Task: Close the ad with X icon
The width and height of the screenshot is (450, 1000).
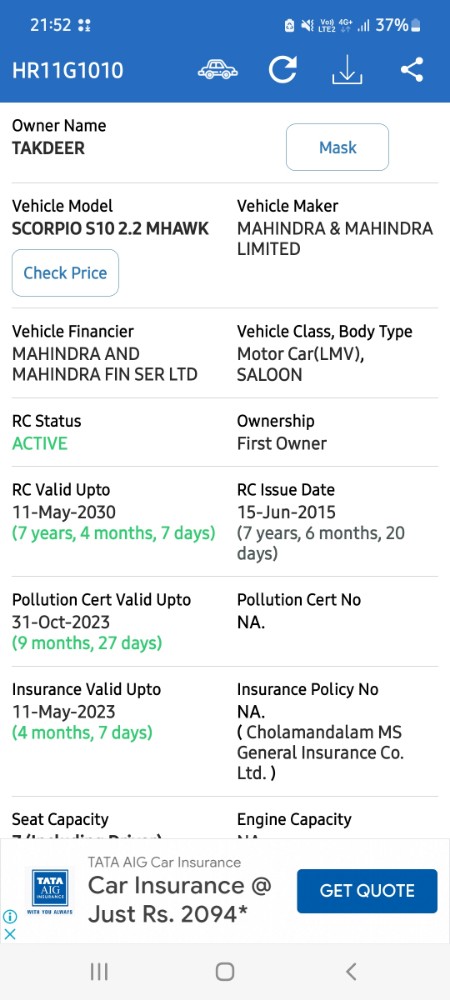Action: pos(10,934)
